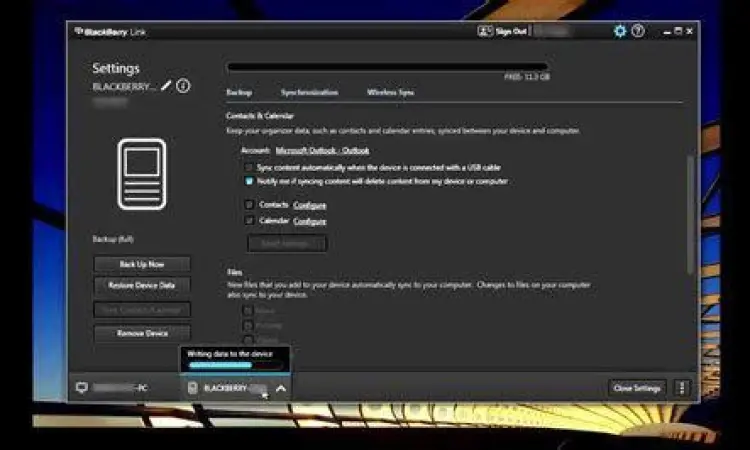This screenshot has width=750, height=450.
Task: Switch to the Synchronization tab
Action: [x=309, y=92]
